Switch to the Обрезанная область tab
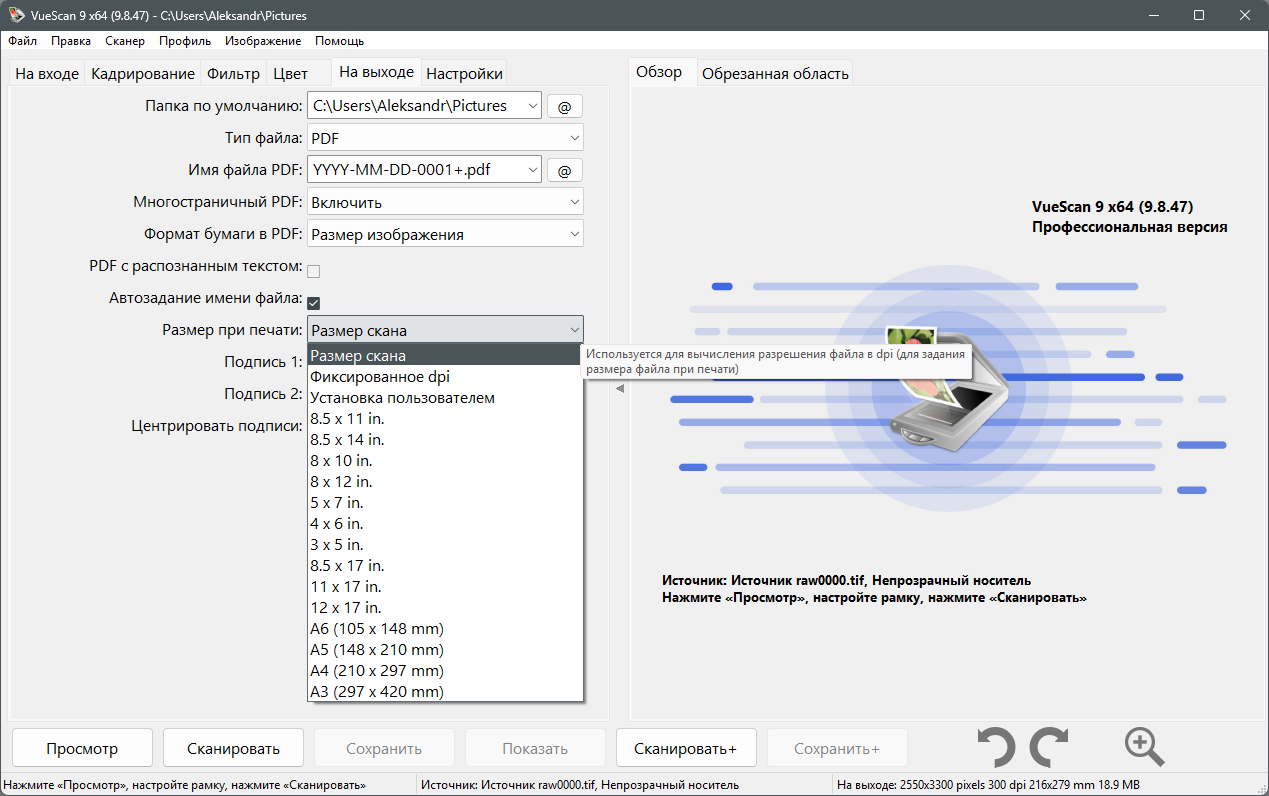This screenshot has height=796, width=1269. coord(775,74)
